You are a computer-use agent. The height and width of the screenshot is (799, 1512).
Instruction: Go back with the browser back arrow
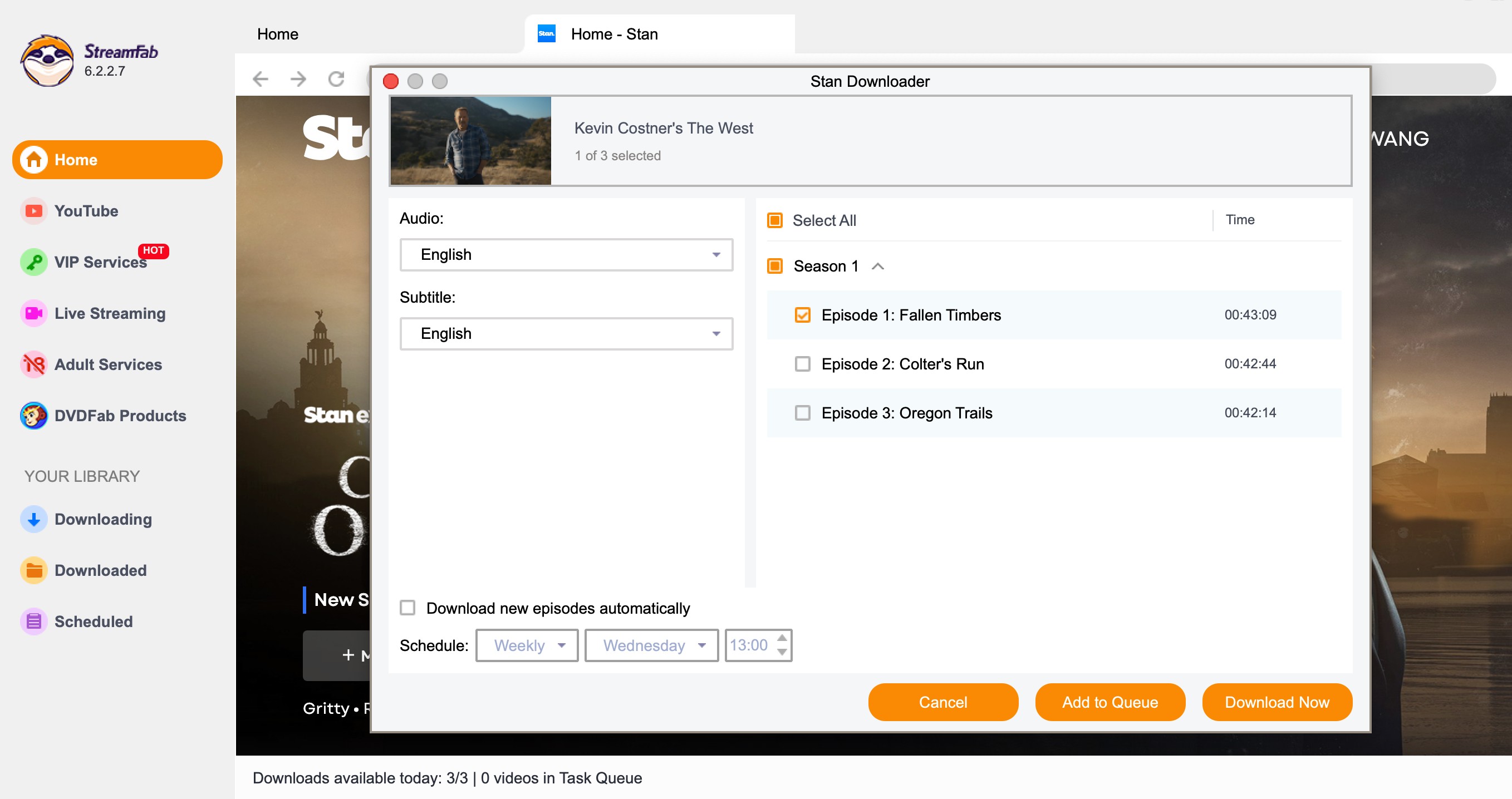(260, 78)
